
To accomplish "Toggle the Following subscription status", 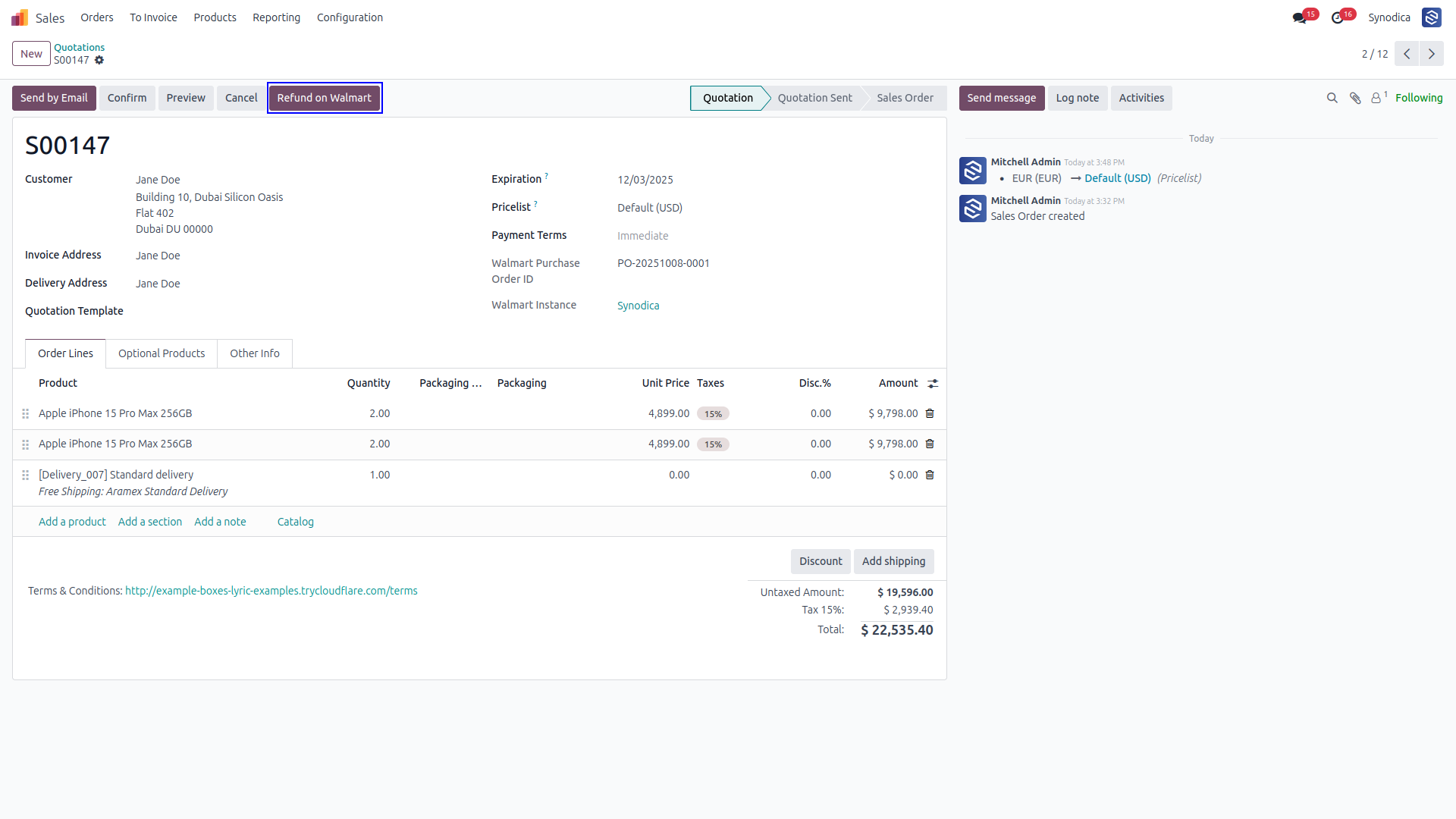I will (1419, 98).
